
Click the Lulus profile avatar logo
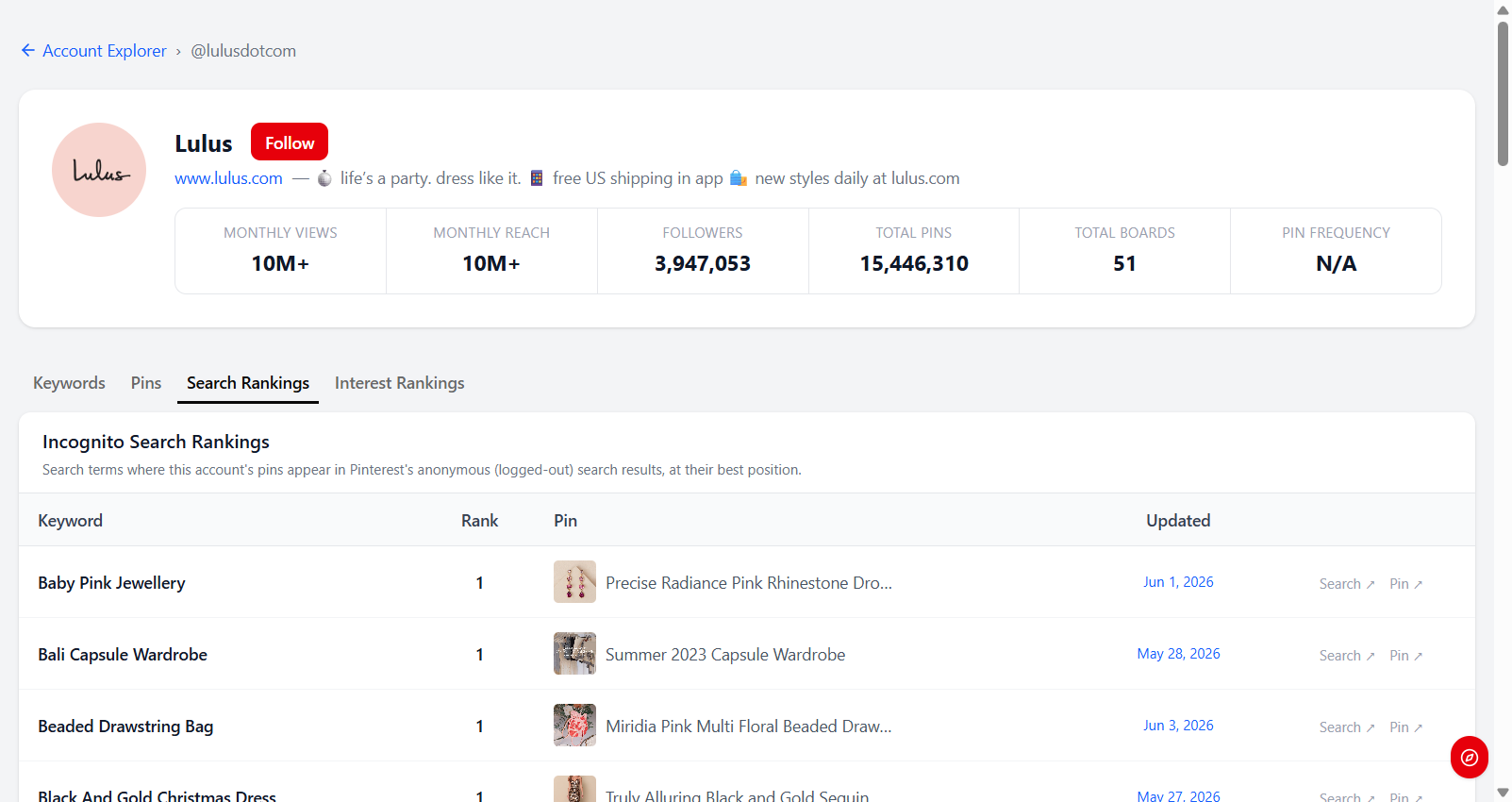(x=99, y=170)
